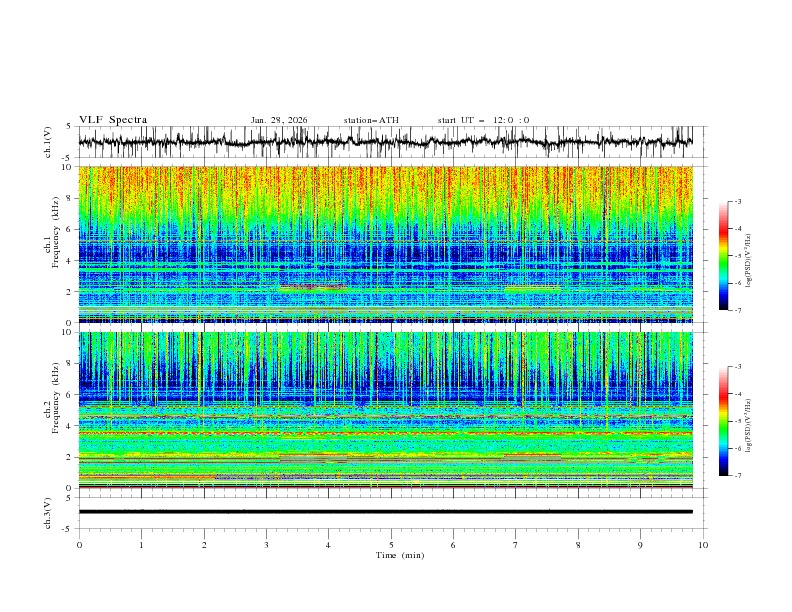
Task: Click the "start UT = 12:0 :0" text
Action: [483, 120]
